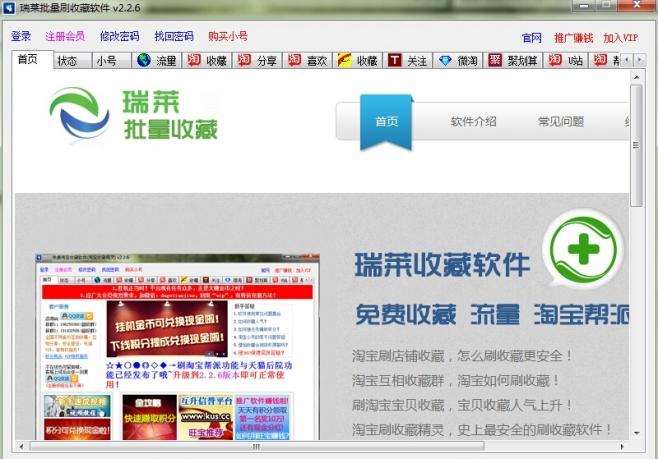Screen dimensions: 658x459
Task: Click the diamond icon on the 微淘 tab
Action: coord(445,61)
